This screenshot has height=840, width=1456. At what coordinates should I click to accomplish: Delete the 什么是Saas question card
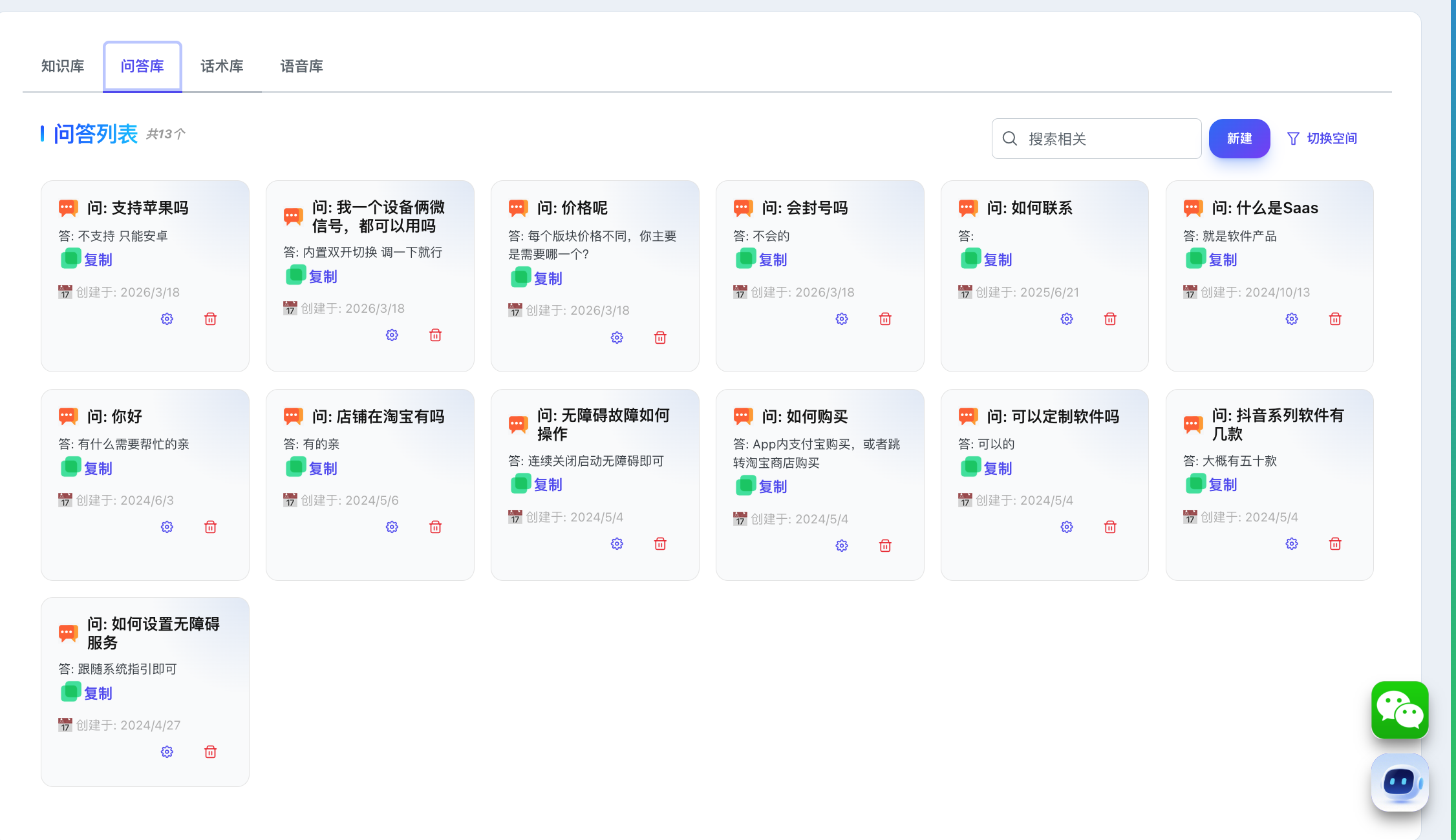(1335, 319)
